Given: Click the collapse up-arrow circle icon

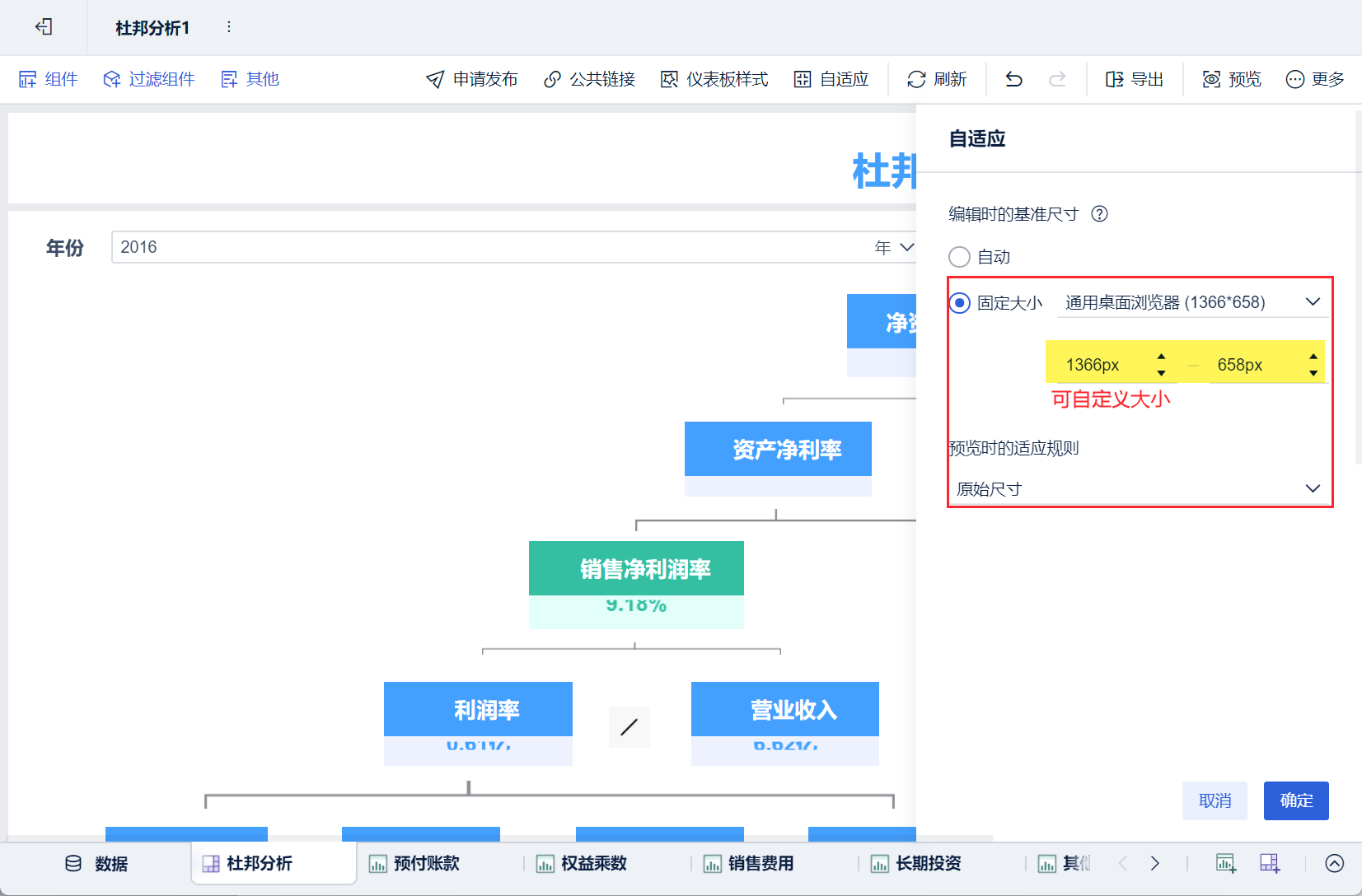Looking at the screenshot, I should 1335,863.
